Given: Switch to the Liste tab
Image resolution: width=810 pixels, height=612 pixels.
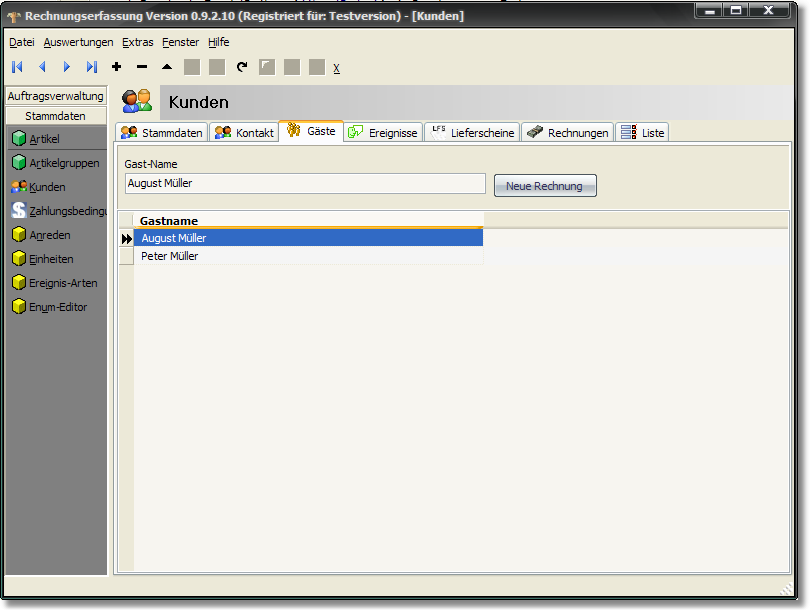Looking at the screenshot, I should (x=642, y=133).
